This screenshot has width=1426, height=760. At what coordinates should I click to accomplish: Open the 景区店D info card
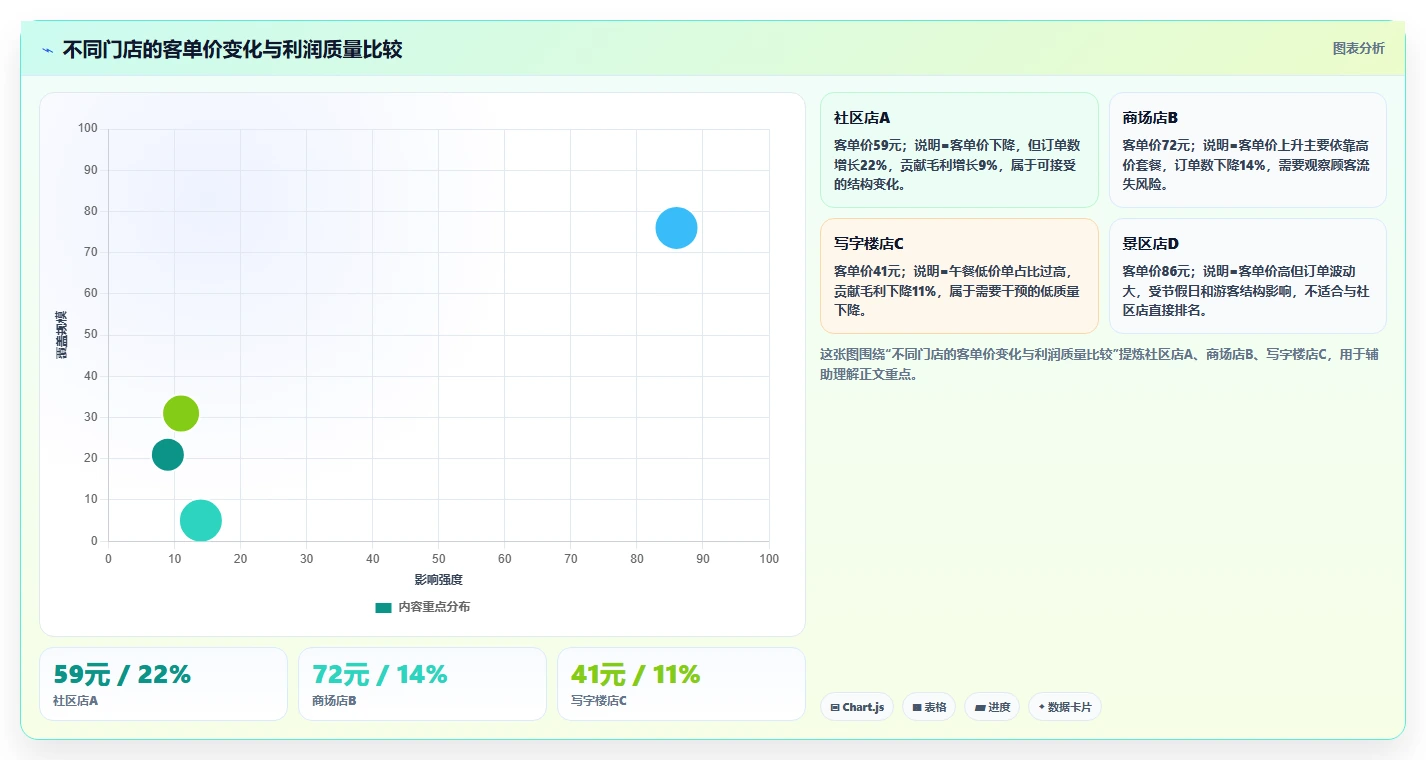pos(1247,276)
